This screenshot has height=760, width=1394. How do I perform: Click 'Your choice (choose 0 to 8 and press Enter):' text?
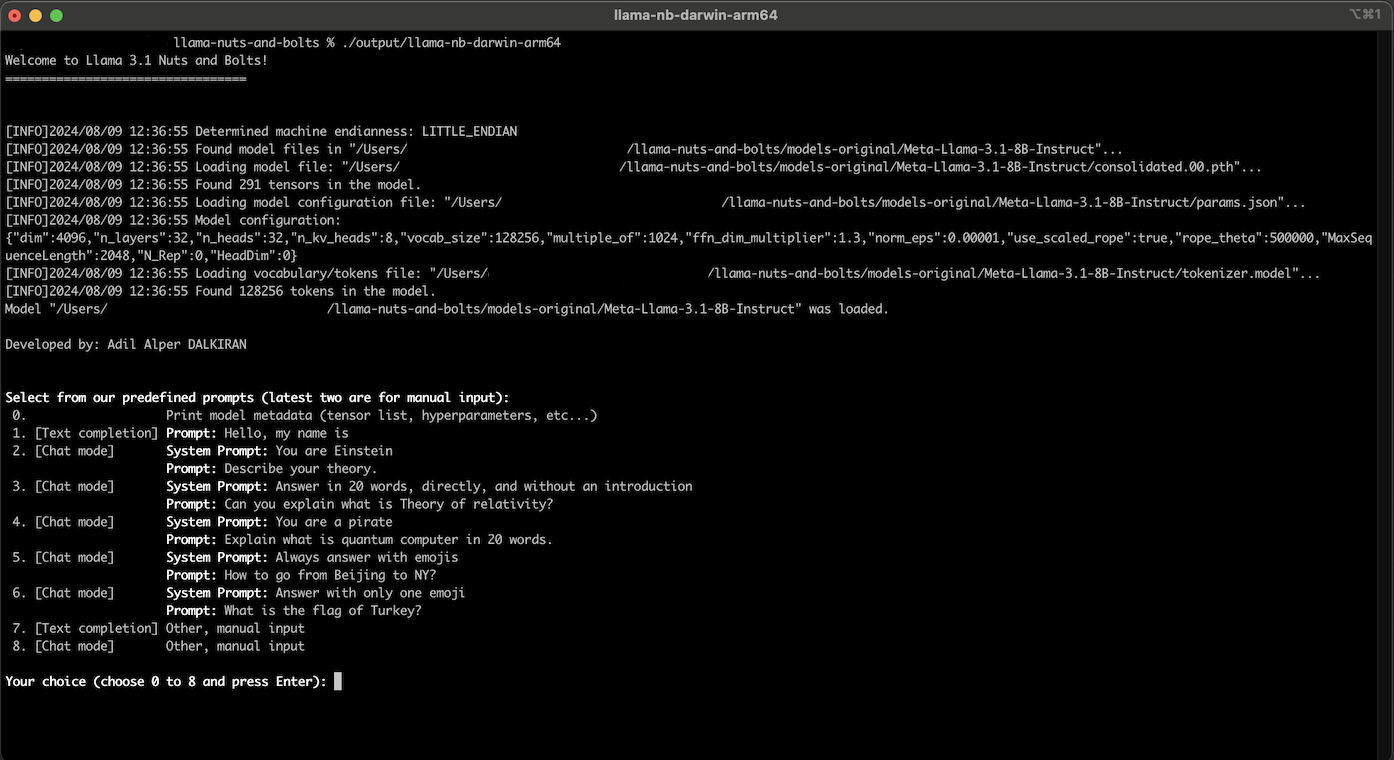166,681
